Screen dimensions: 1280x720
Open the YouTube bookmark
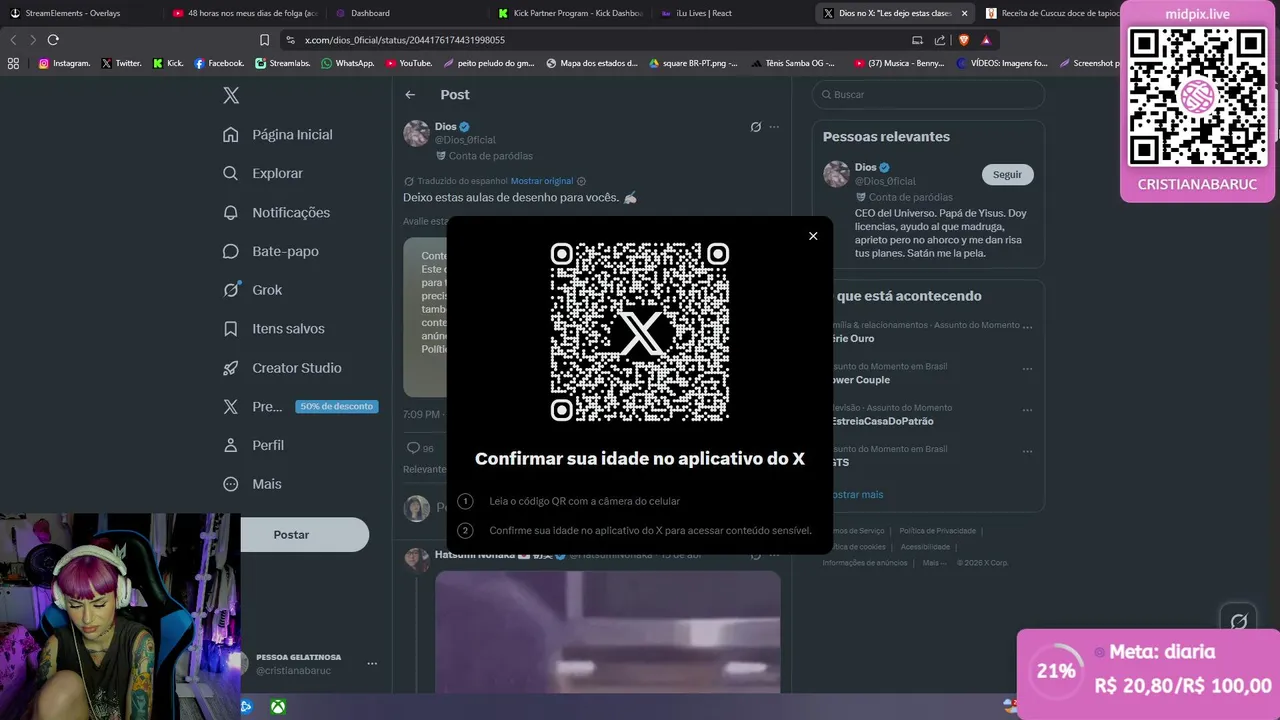pos(409,63)
